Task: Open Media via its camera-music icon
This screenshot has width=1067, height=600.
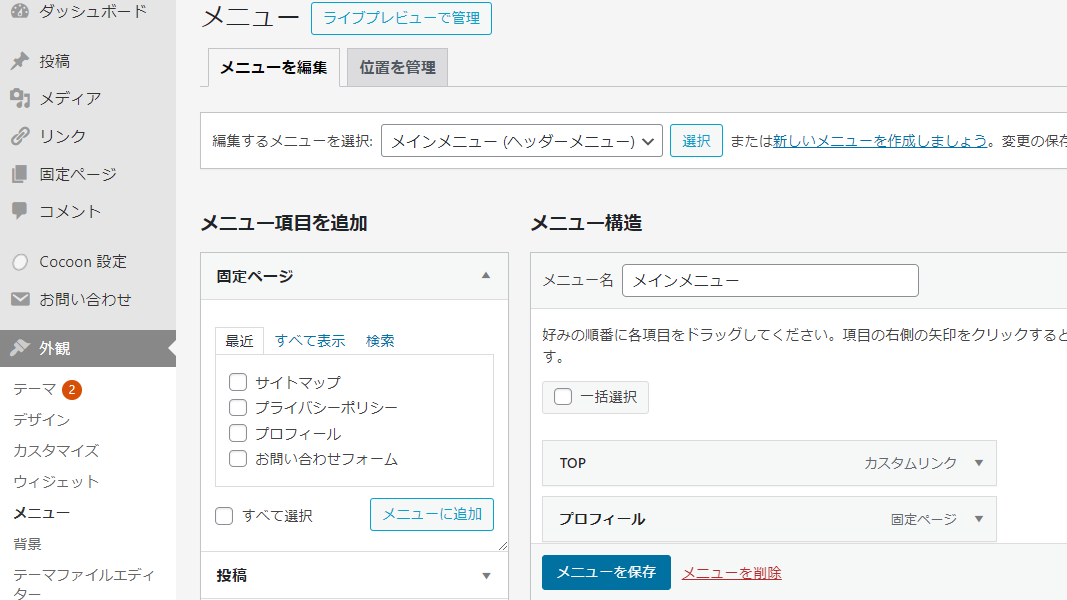Action: 20,98
